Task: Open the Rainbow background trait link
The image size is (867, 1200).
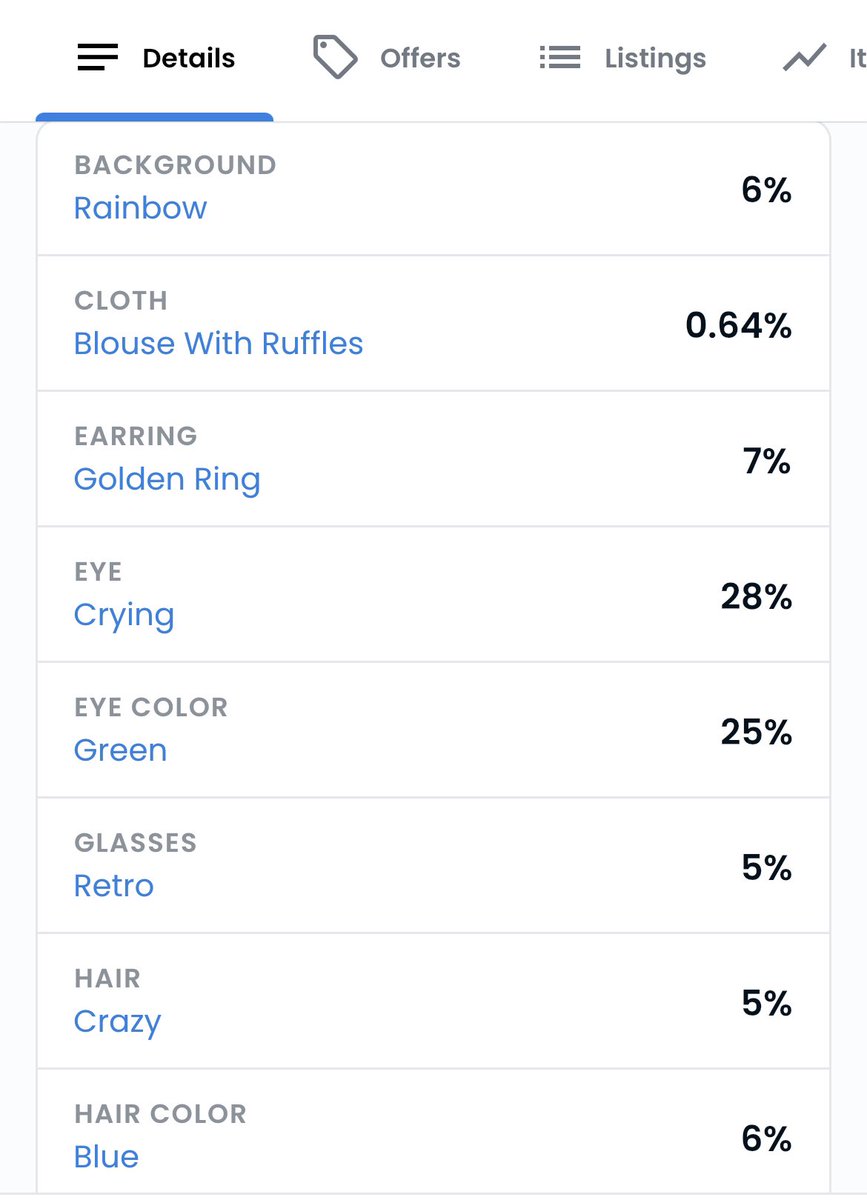Action: point(140,208)
